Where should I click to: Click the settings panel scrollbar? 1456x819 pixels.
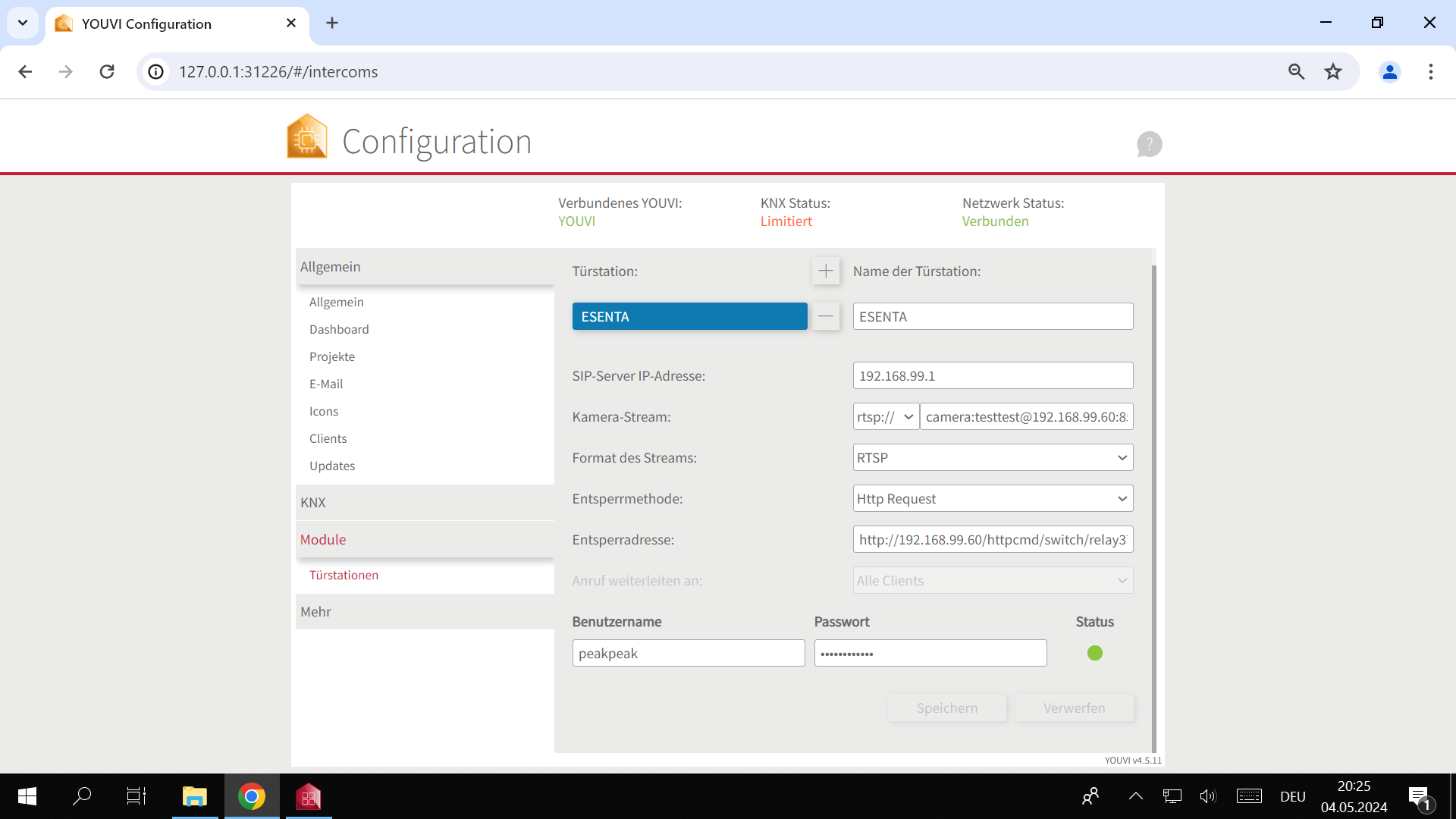tap(1154, 508)
